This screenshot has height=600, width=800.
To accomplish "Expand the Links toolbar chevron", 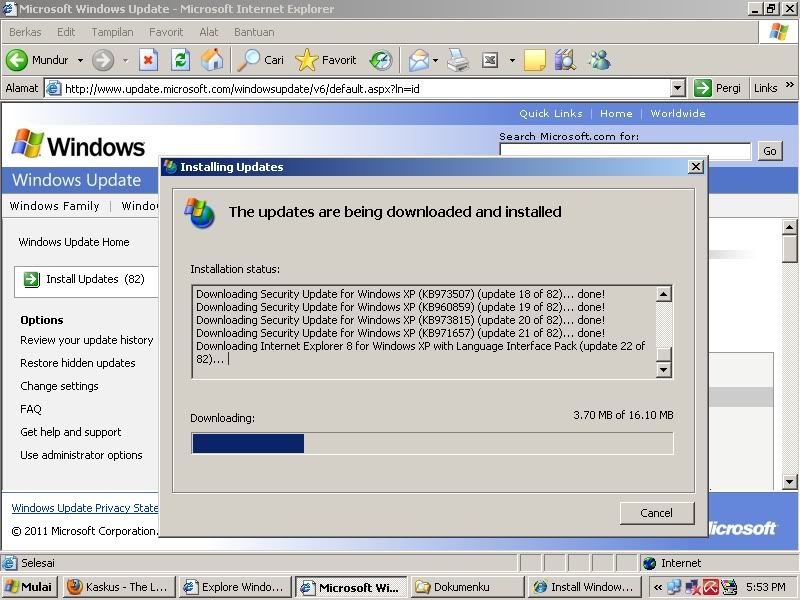I will coord(790,85).
